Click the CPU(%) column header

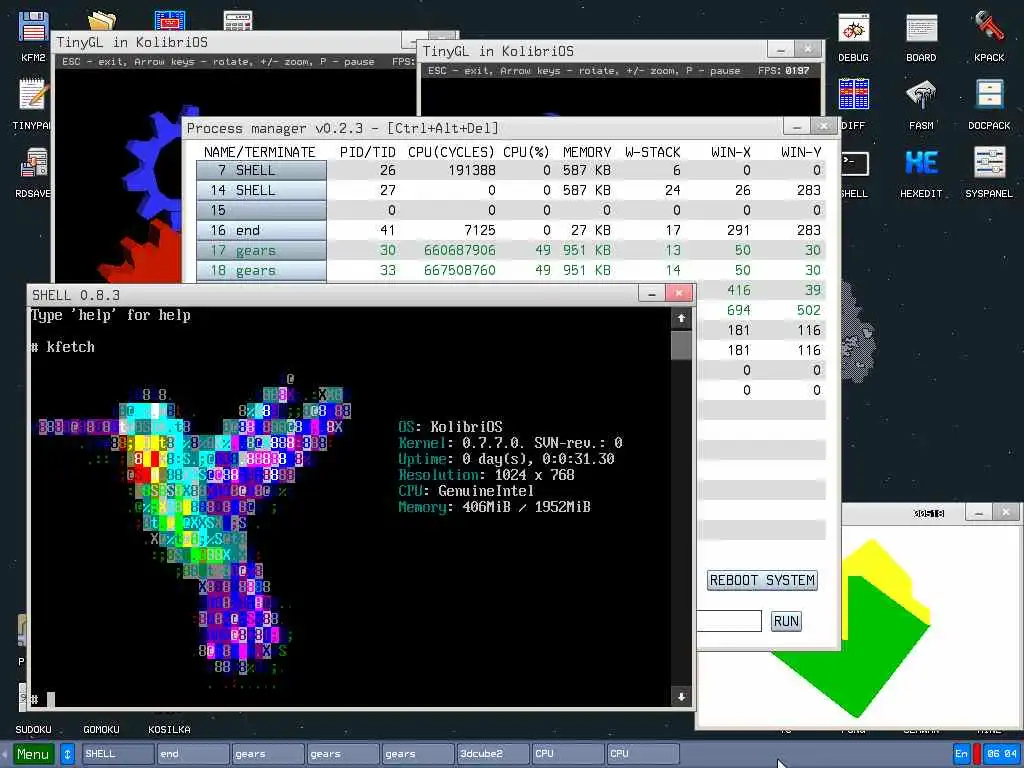coord(526,152)
